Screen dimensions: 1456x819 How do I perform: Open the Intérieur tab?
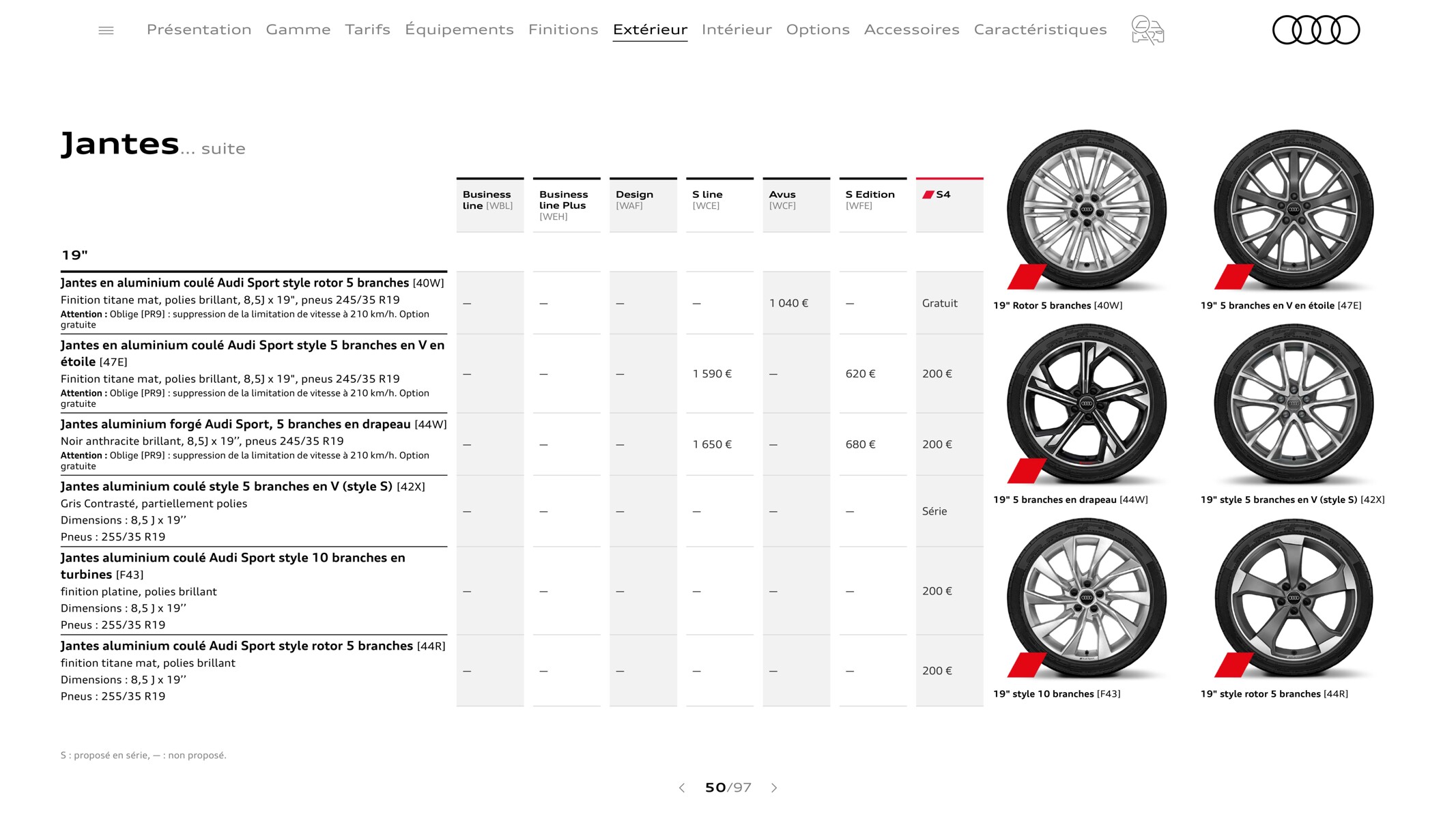coord(737,29)
